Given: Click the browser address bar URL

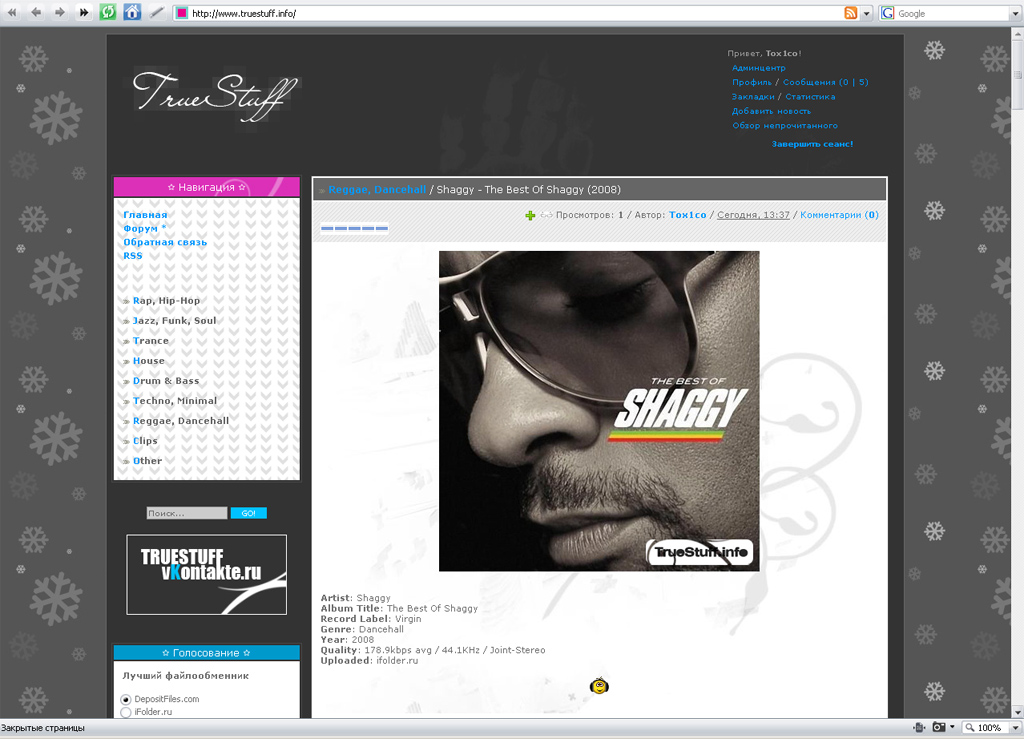Looking at the screenshot, I should click(244, 13).
